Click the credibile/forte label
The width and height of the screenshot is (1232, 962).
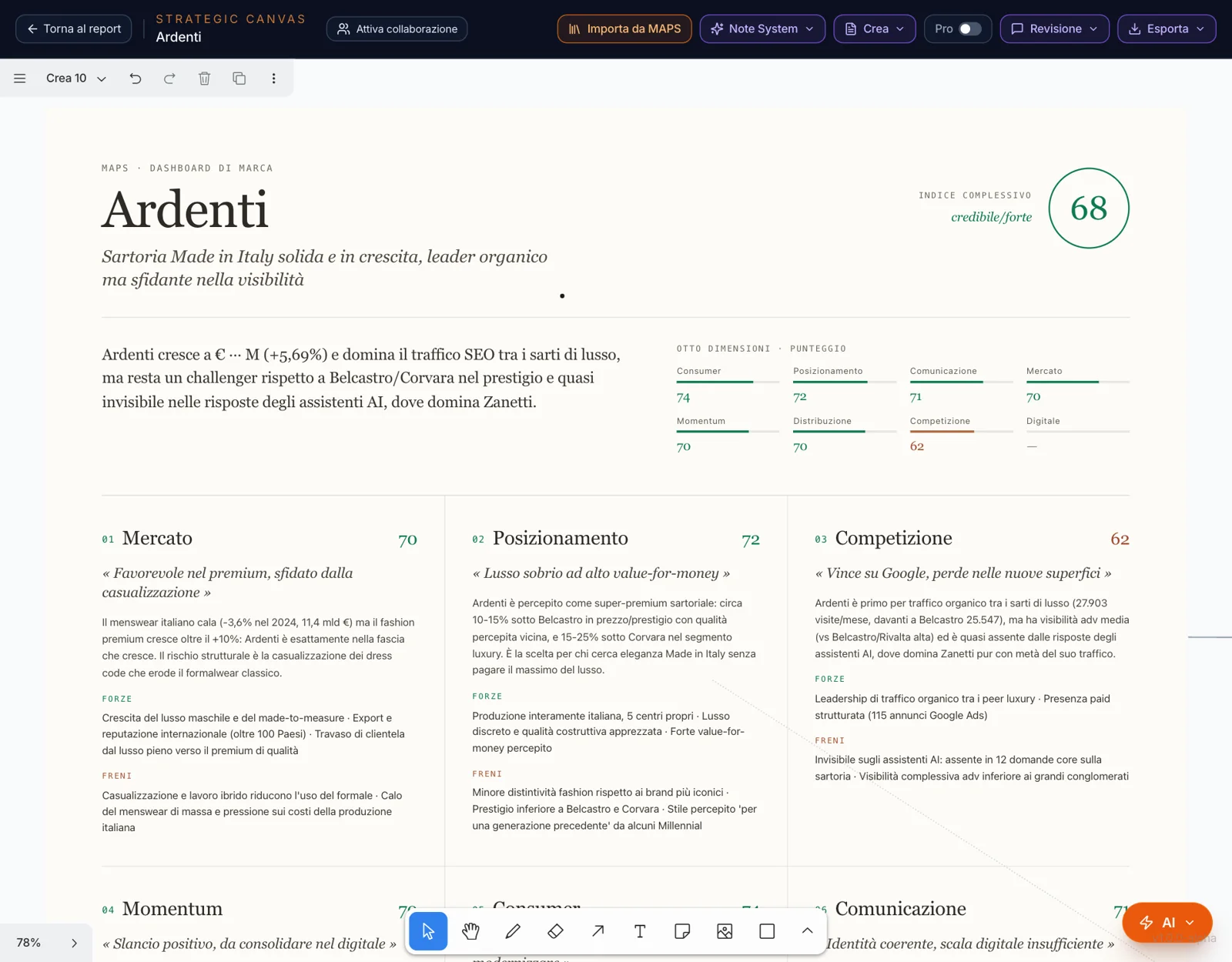point(991,217)
